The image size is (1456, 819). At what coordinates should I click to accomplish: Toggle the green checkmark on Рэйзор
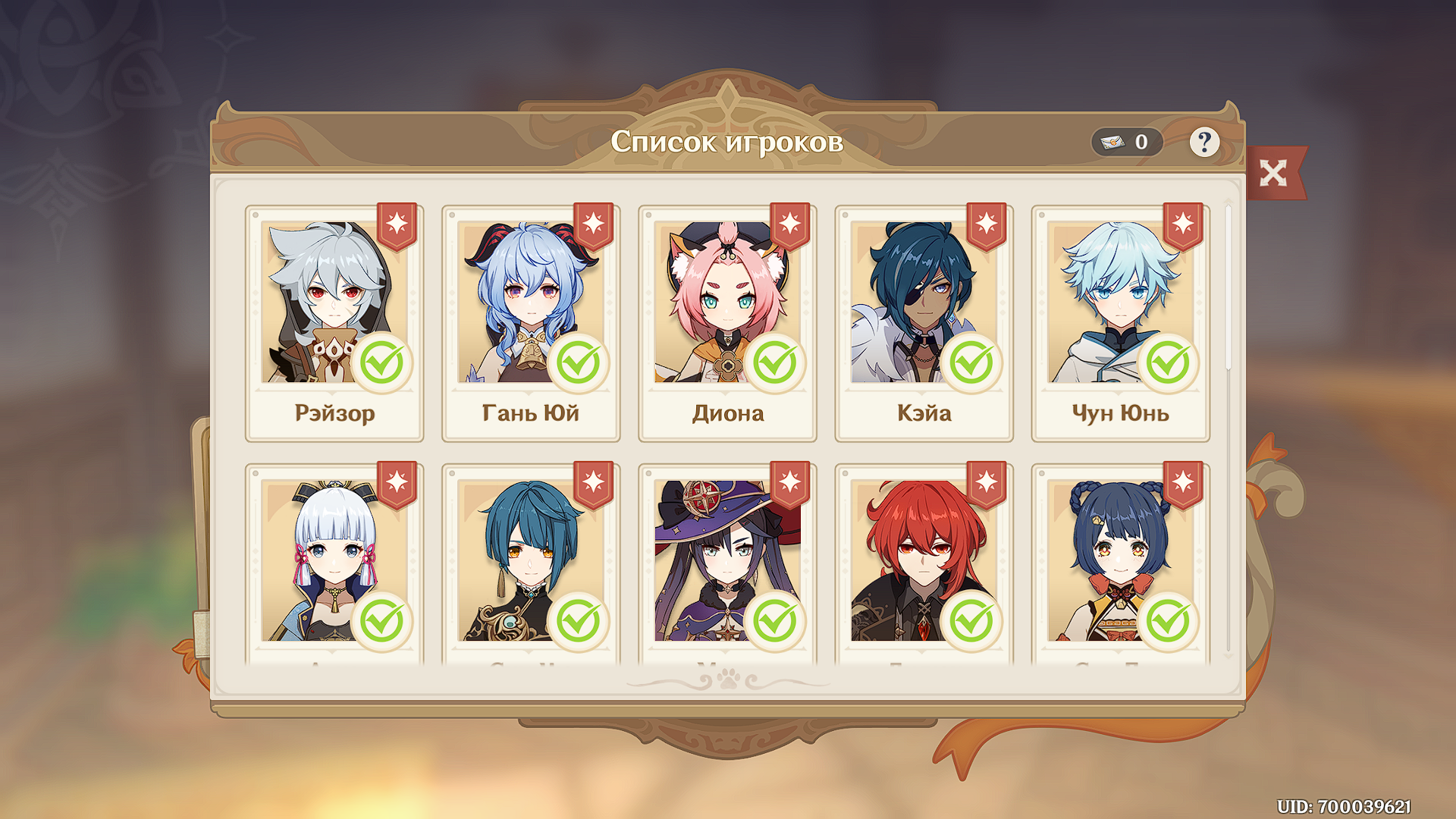tap(381, 363)
